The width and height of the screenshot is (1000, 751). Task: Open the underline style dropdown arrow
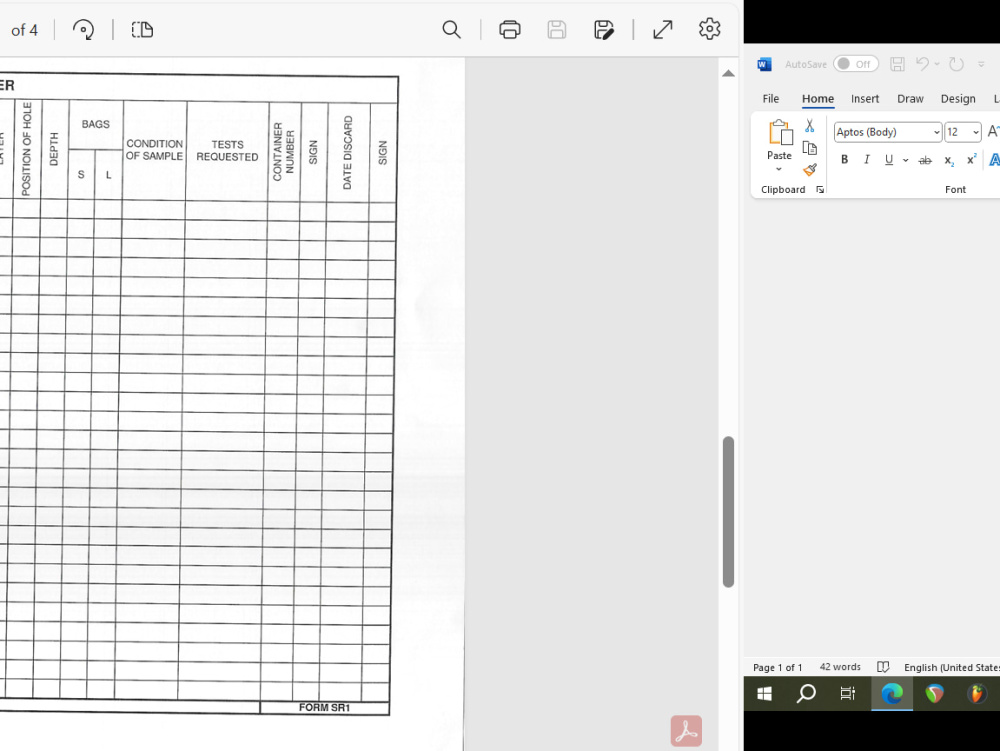906,161
